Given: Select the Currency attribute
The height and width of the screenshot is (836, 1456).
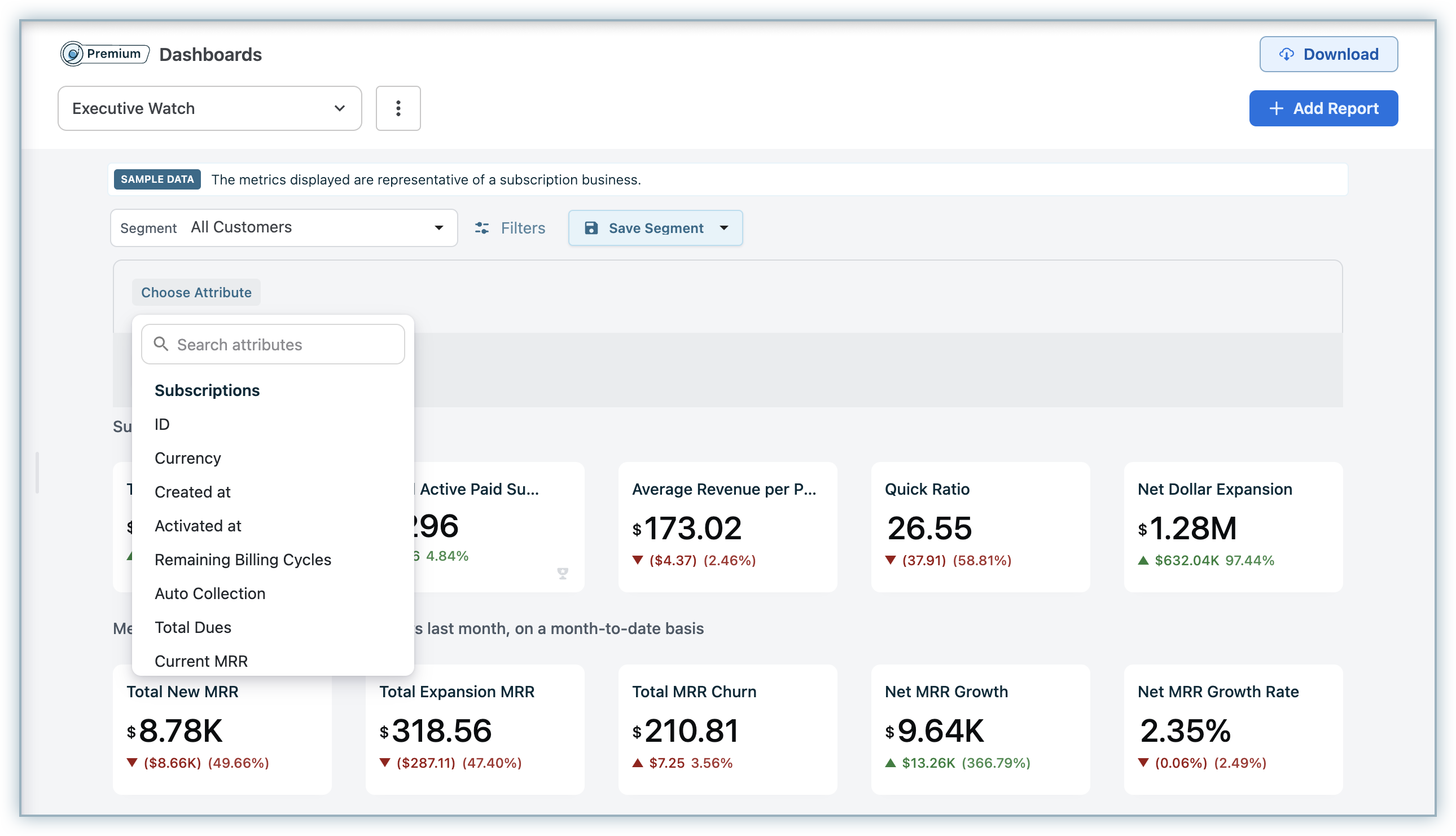Looking at the screenshot, I should tap(188, 458).
